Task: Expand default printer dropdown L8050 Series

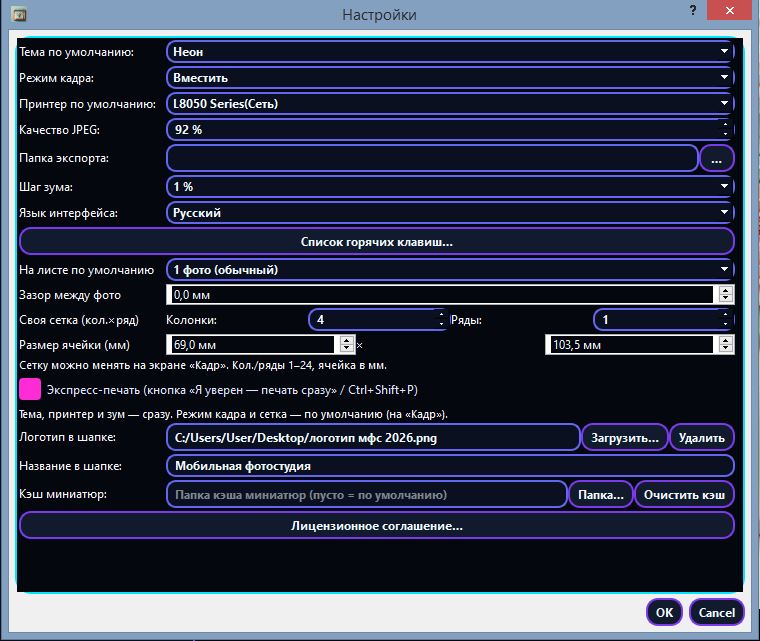Action: pyautogui.click(x=450, y=104)
